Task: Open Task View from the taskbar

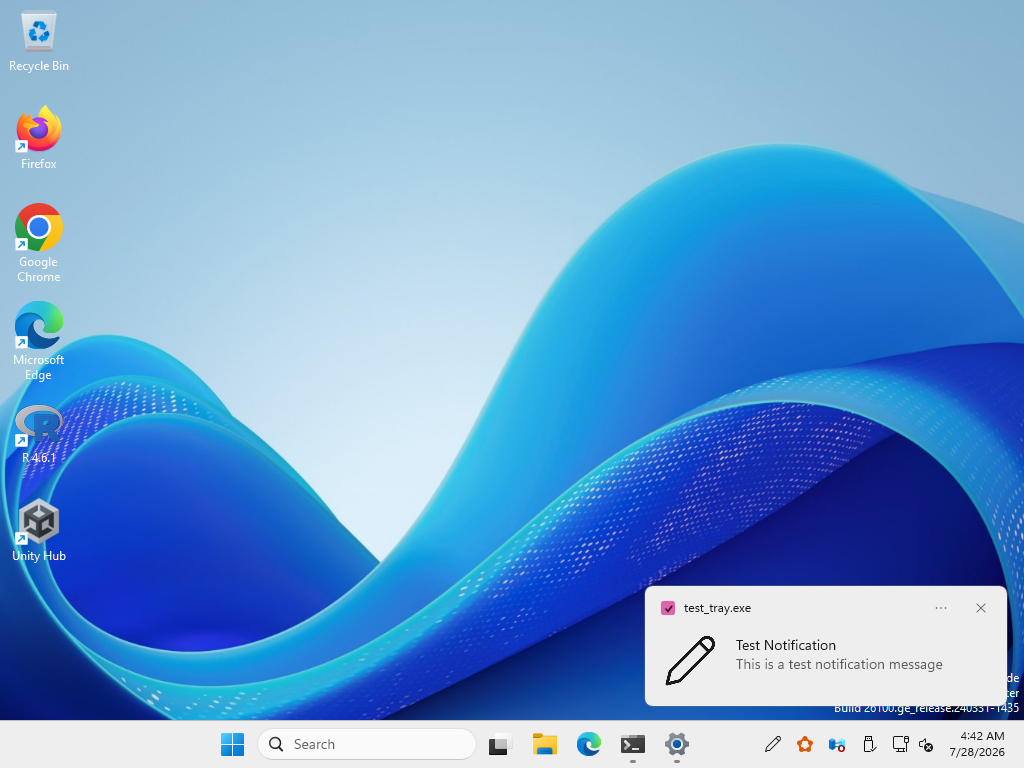Action: [x=500, y=744]
